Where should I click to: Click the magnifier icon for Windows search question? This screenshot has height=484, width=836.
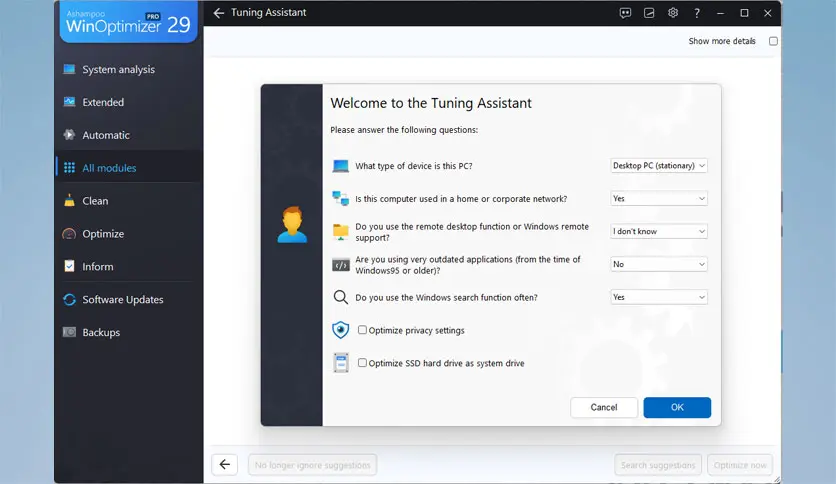tap(341, 297)
